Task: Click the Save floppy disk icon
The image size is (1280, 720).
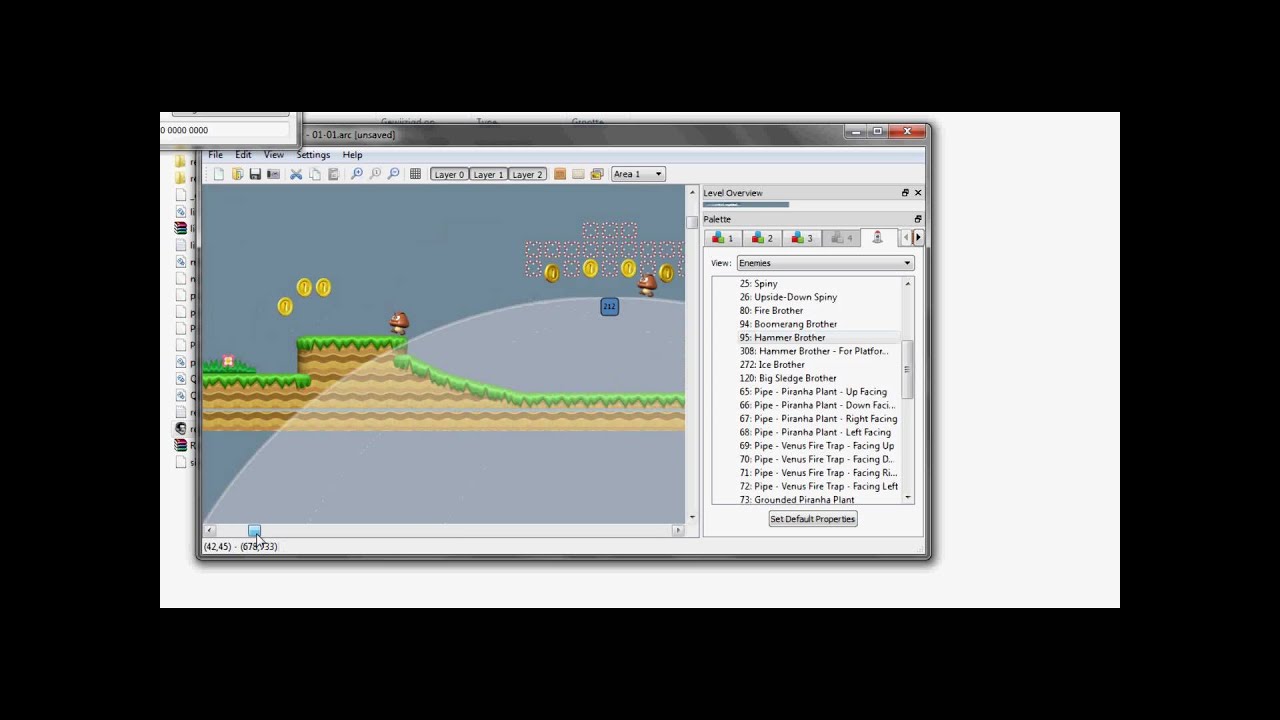Action: tap(255, 174)
